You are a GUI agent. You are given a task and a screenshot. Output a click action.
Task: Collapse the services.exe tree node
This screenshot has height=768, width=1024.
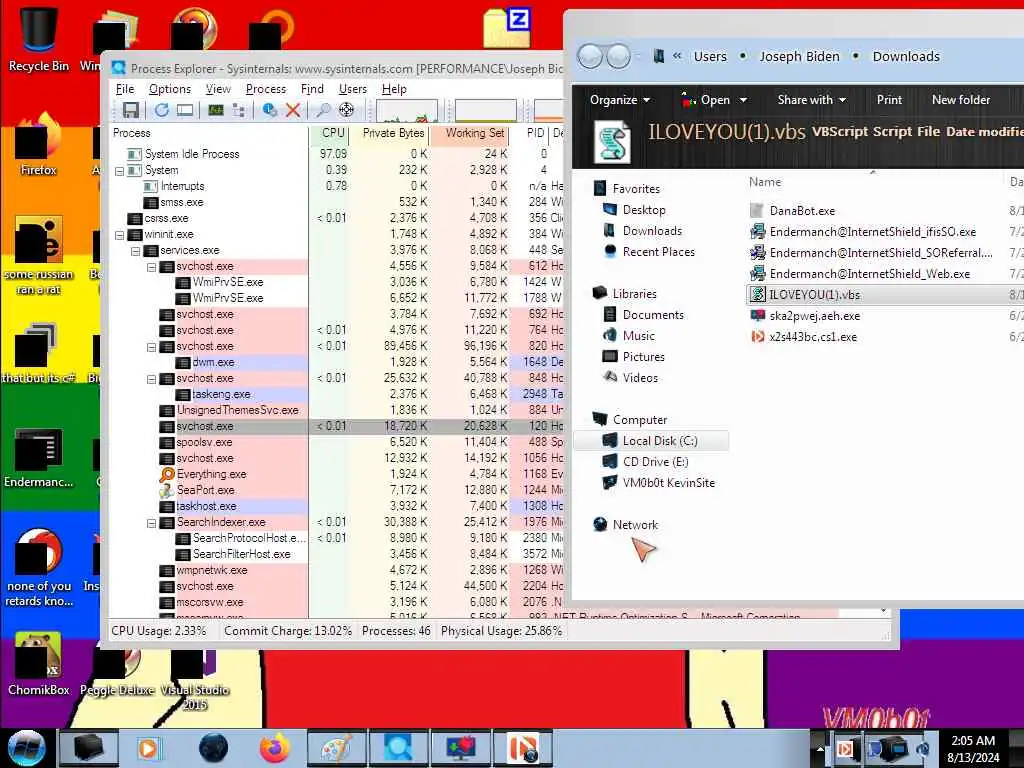point(135,251)
